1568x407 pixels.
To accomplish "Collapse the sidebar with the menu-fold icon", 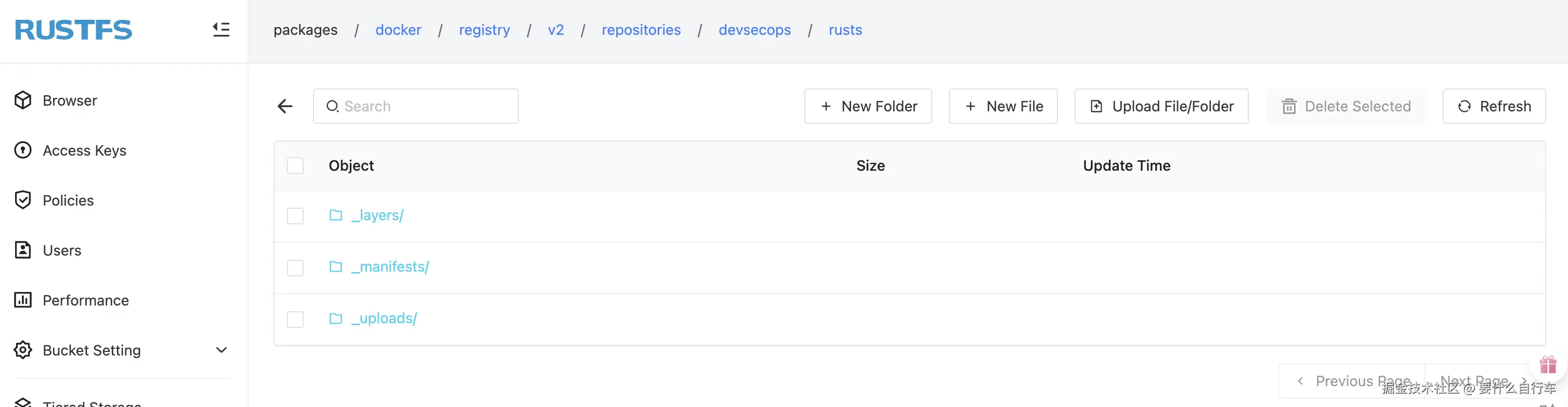I will click(x=221, y=29).
